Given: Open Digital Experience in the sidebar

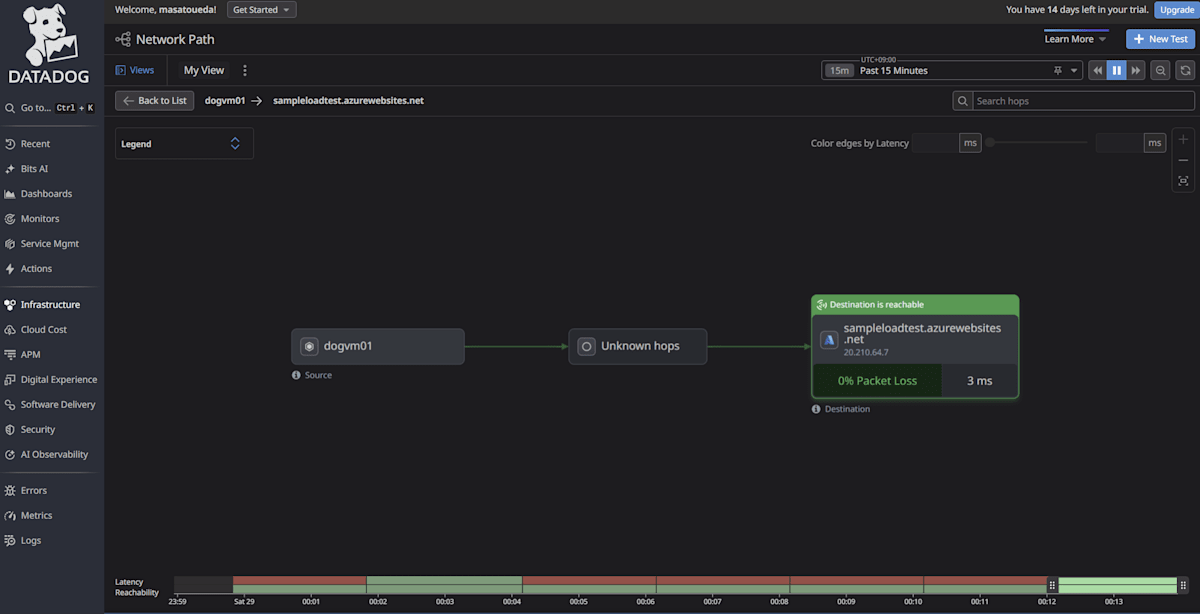Looking at the screenshot, I should pos(51,380).
